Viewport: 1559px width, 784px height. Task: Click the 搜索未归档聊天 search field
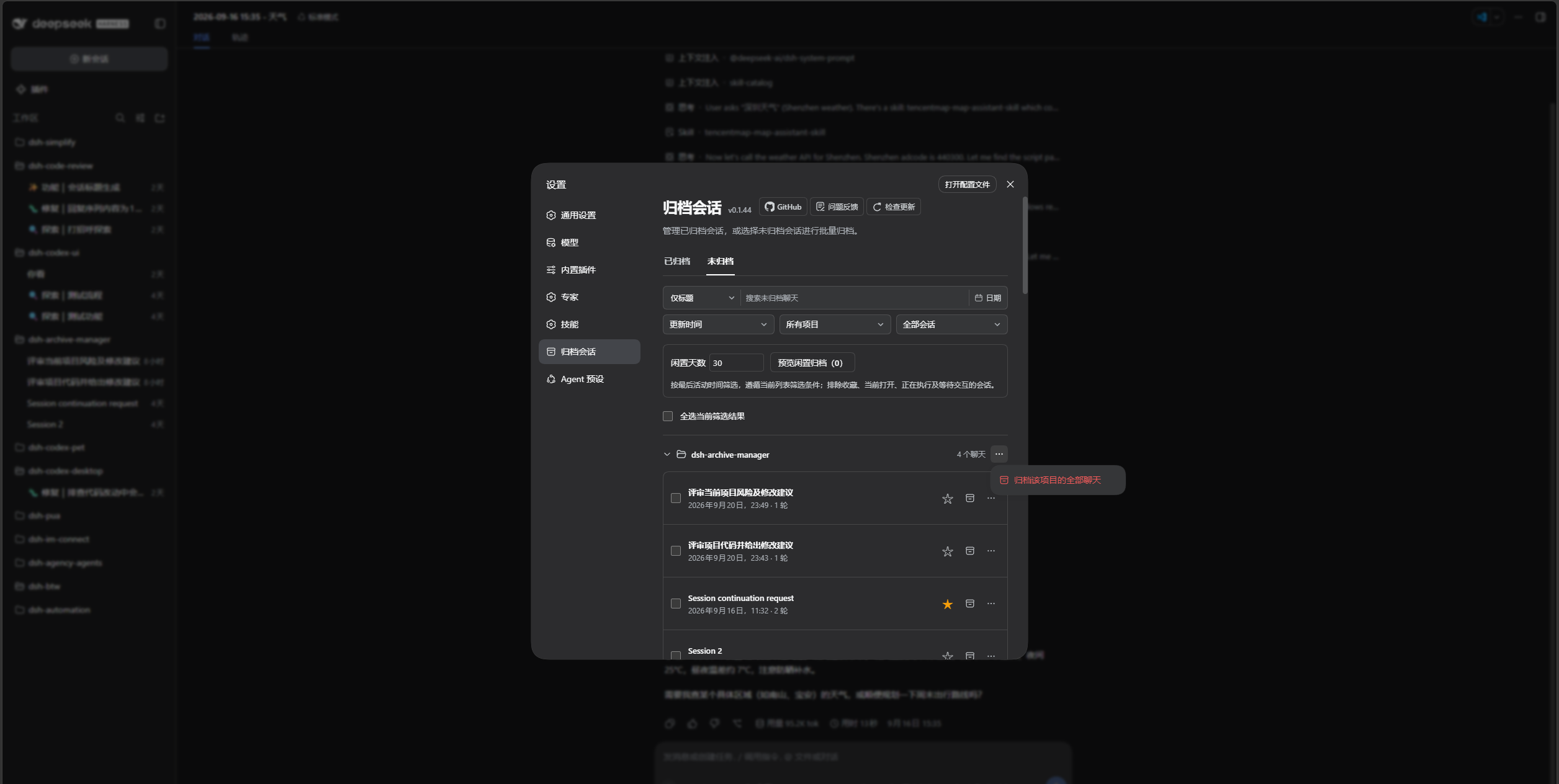click(x=855, y=298)
